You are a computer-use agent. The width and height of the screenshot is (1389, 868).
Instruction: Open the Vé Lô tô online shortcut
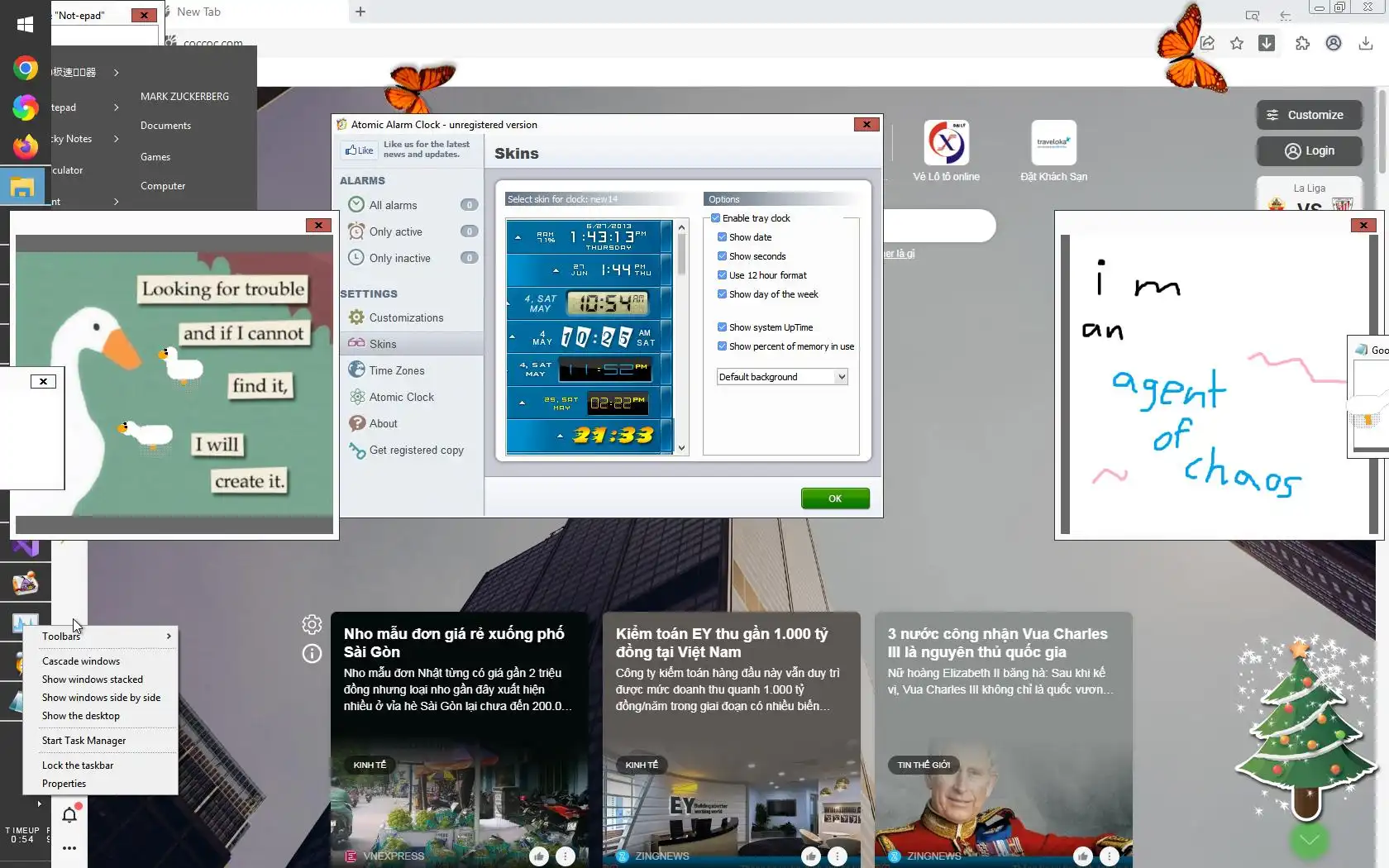947,151
